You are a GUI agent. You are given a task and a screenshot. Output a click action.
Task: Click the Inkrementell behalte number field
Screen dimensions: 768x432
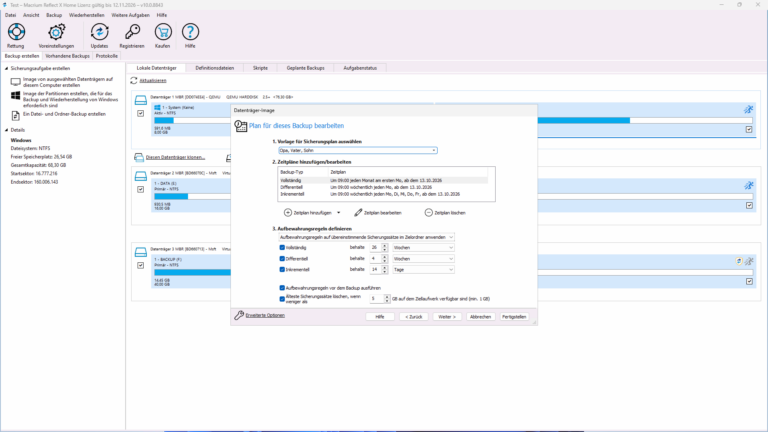pos(376,269)
